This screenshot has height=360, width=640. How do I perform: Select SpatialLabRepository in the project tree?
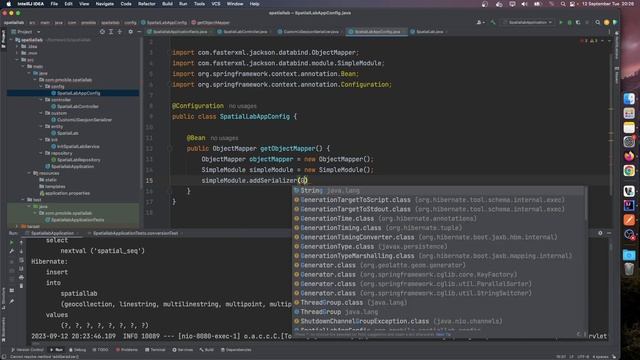tap(78, 160)
